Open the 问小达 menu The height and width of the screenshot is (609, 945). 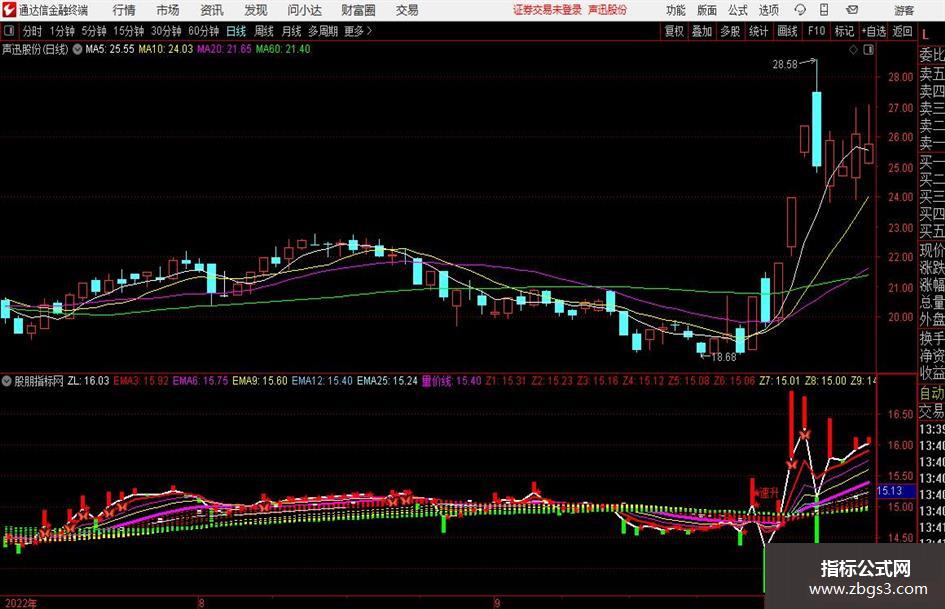click(x=305, y=10)
